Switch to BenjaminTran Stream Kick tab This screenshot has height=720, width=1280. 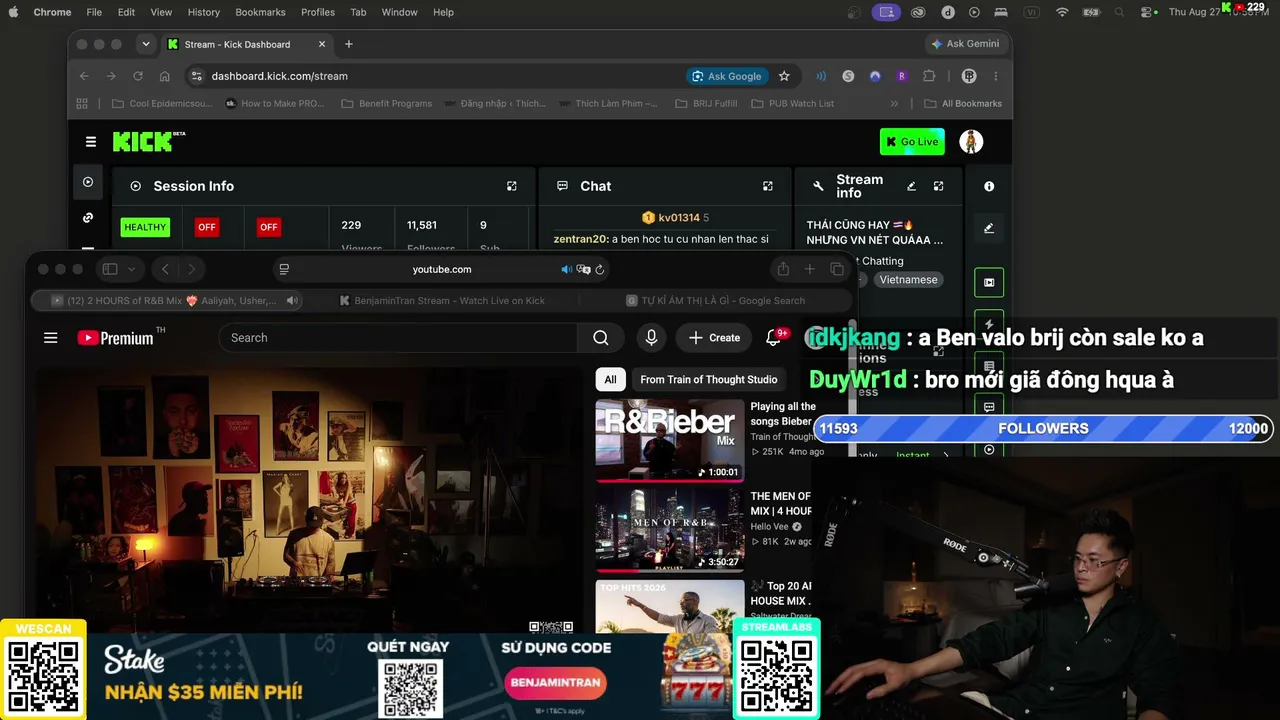[x=442, y=300]
